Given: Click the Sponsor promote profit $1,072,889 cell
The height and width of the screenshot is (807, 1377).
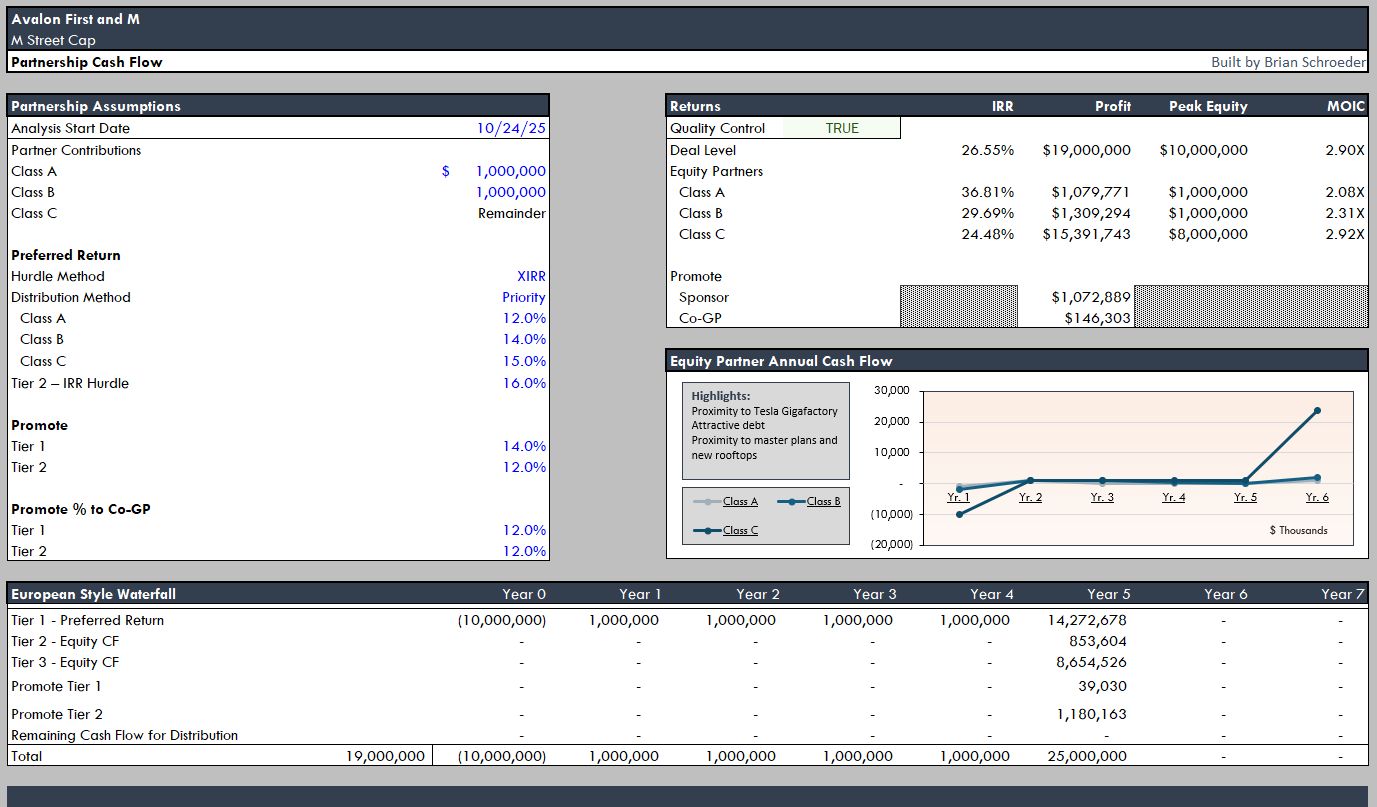Looking at the screenshot, I should click(1091, 297).
